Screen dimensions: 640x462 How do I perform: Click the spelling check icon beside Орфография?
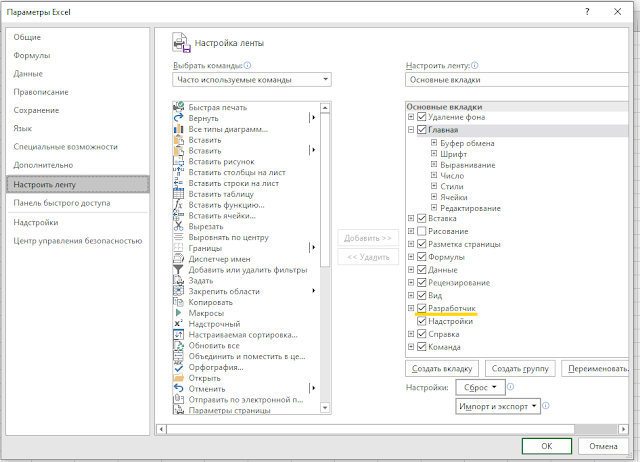point(178,367)
